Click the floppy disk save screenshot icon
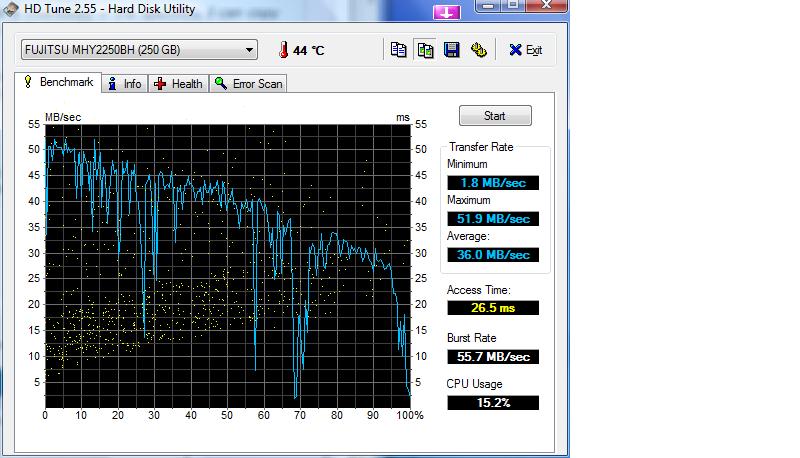 (x=452, y=50)
